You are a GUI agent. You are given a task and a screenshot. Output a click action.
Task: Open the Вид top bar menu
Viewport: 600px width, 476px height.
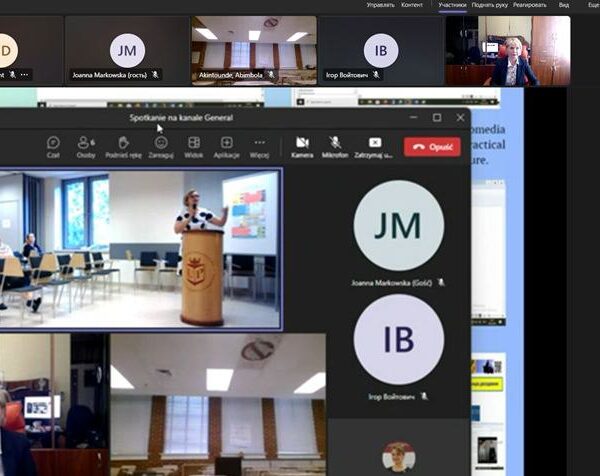pyautogui.click(x=564, y=5)
